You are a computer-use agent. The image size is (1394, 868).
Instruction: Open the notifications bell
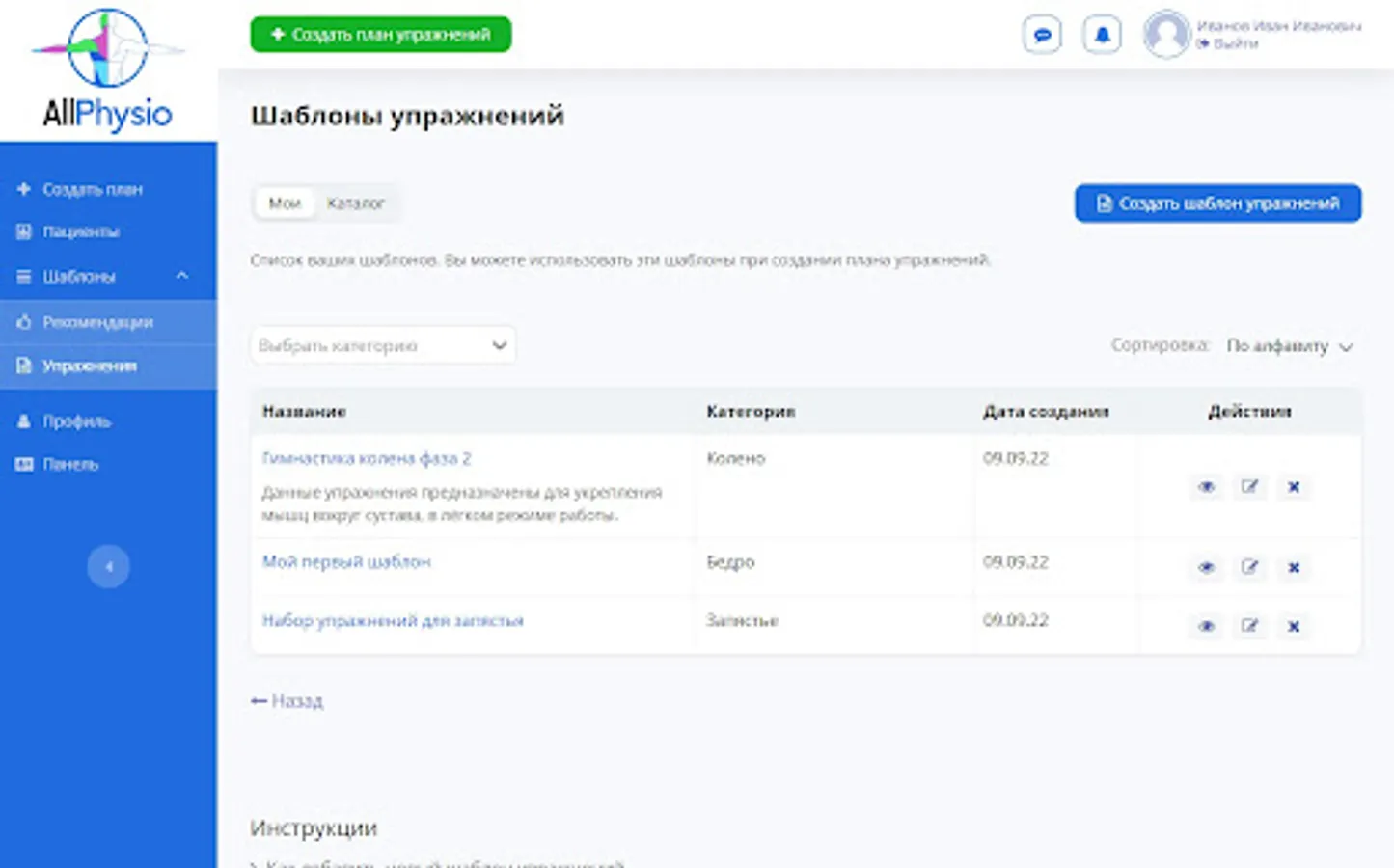(x=1102, y=36)
